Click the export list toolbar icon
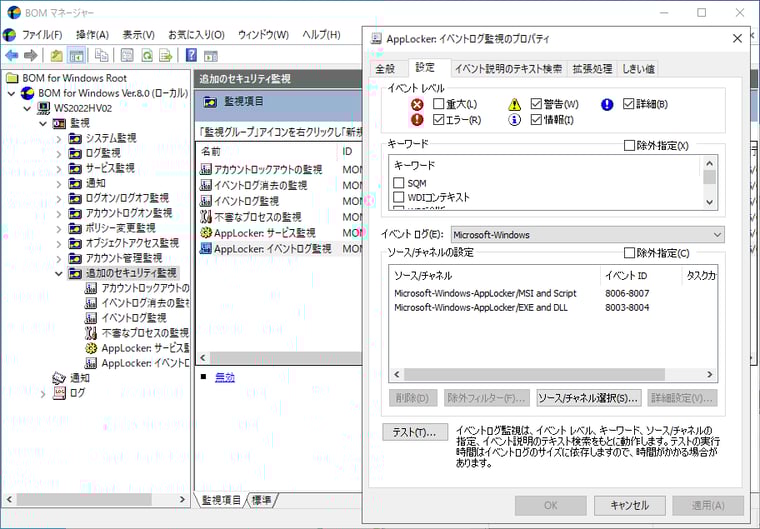 [x=166, y=55]
